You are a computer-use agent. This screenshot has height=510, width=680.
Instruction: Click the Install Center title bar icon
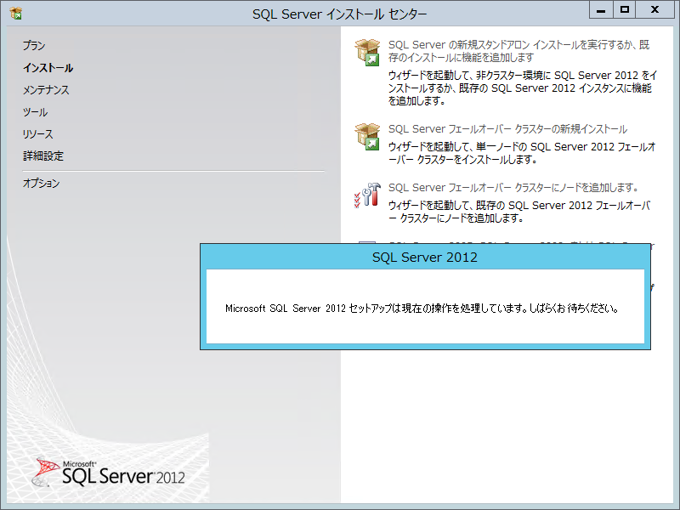16,13
